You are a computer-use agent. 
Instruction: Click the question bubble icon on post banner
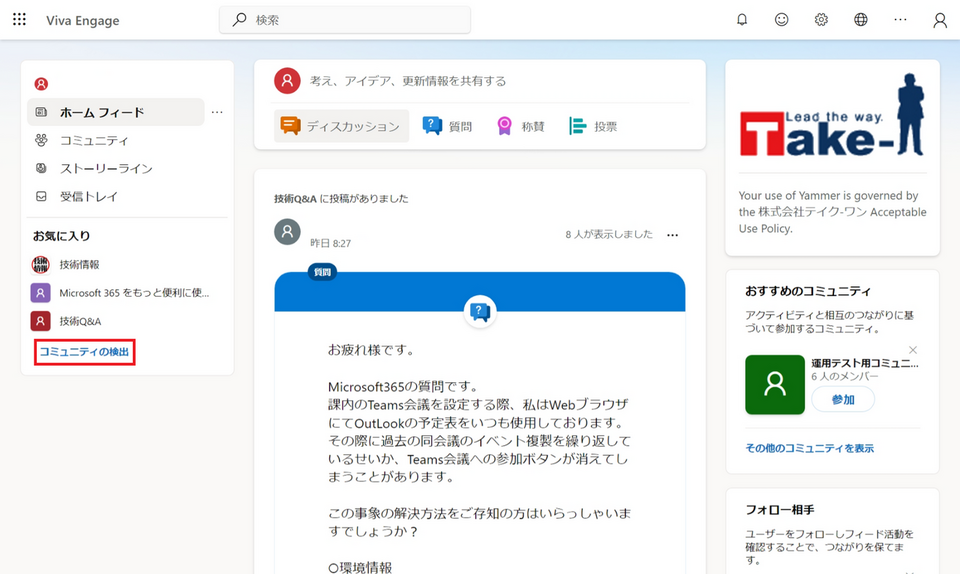[x=480, y=312]
